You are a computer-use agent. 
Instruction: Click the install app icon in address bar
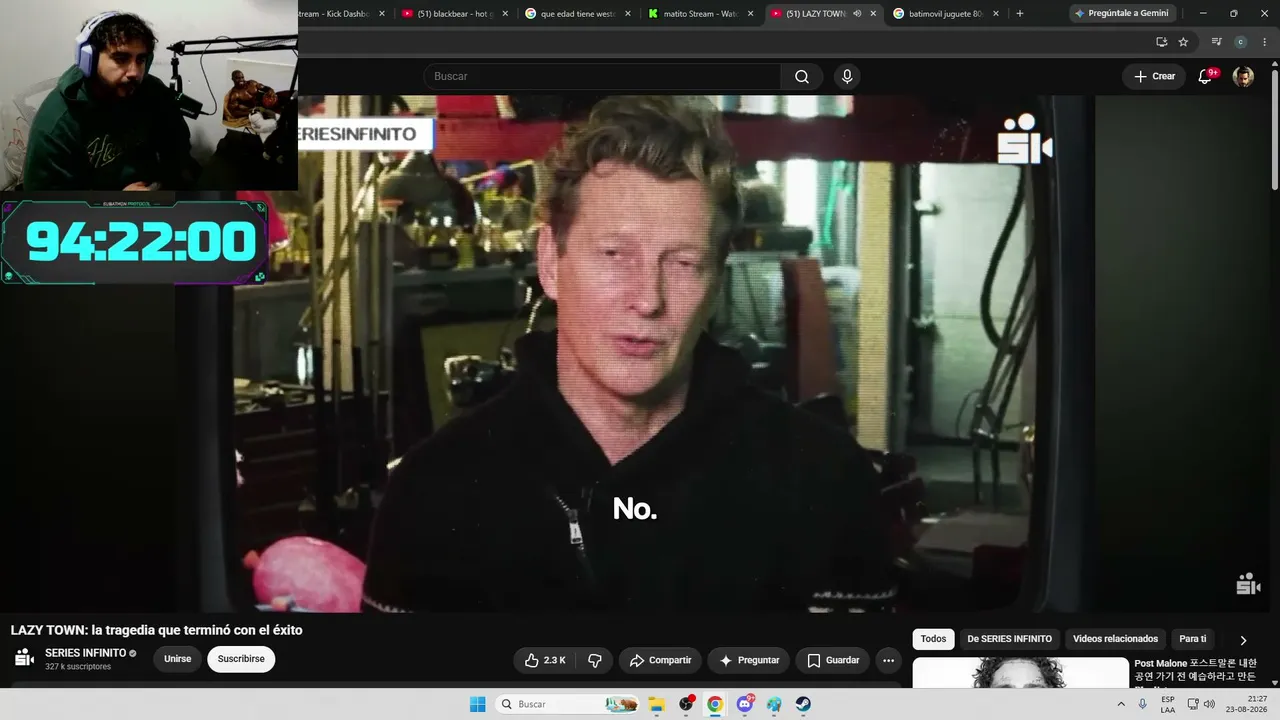[x=1161, y=42]
